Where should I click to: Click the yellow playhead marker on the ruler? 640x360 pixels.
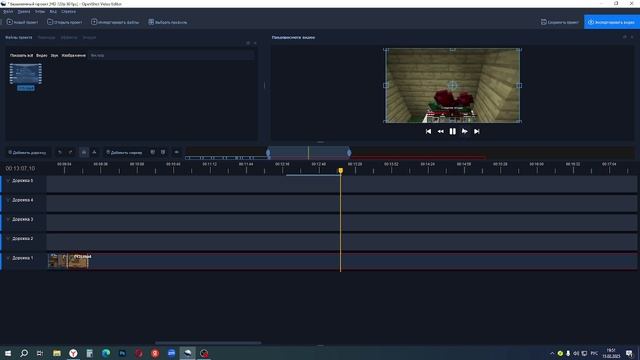340,171
